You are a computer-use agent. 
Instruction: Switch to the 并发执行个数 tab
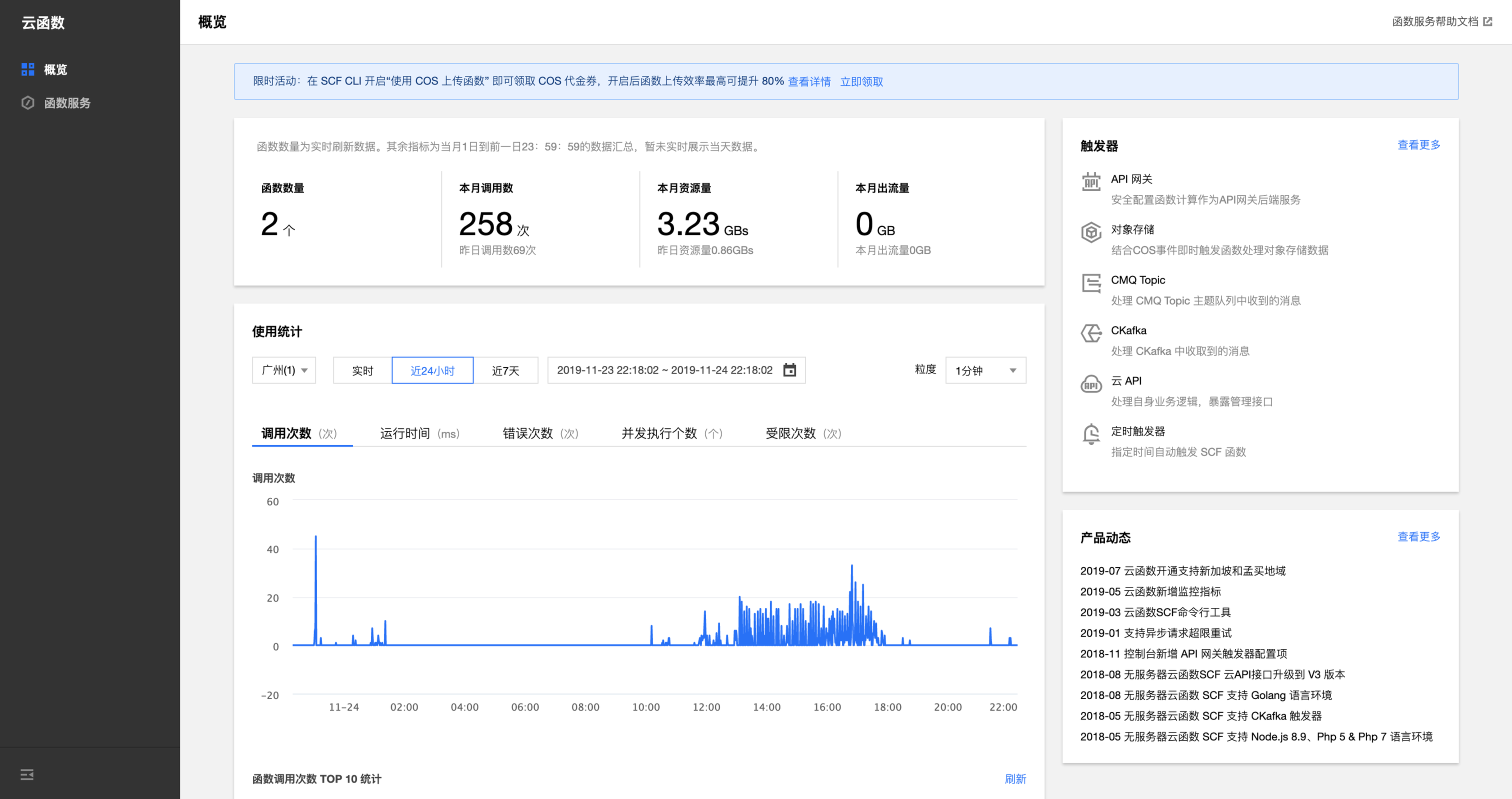672,433
